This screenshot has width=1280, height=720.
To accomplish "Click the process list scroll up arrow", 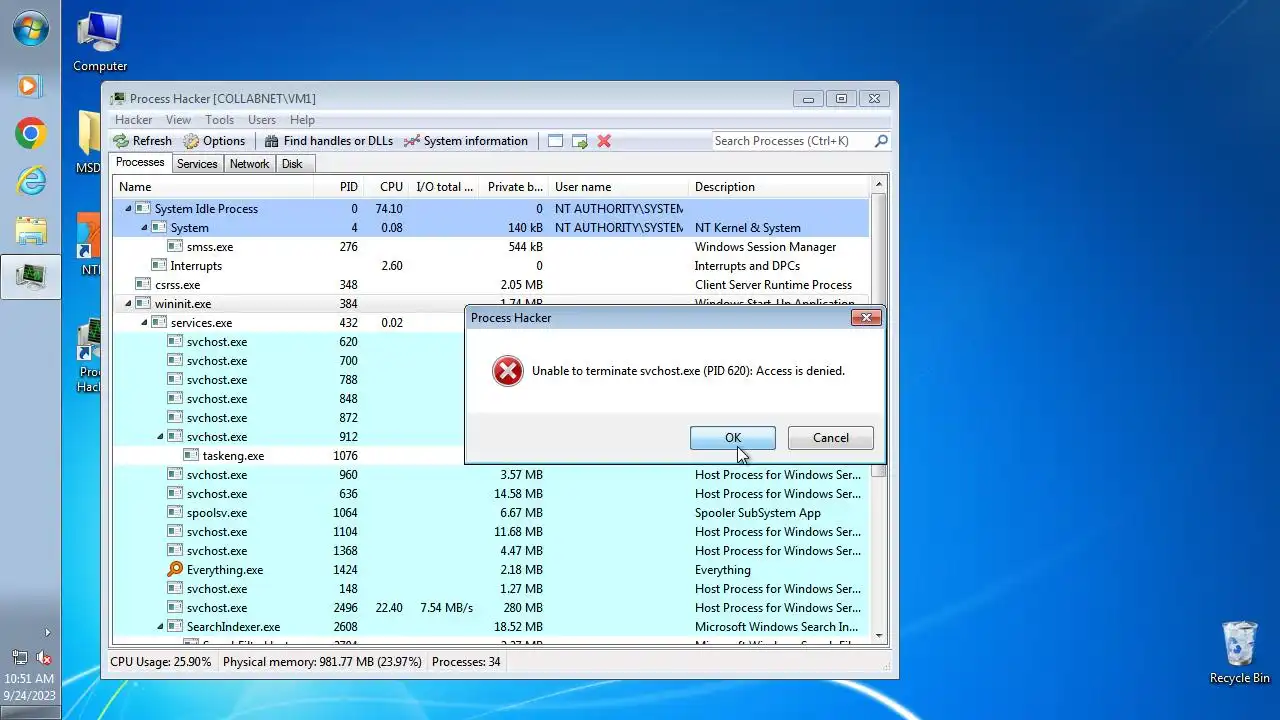I will pyautogui.click(x=879, y=185).
